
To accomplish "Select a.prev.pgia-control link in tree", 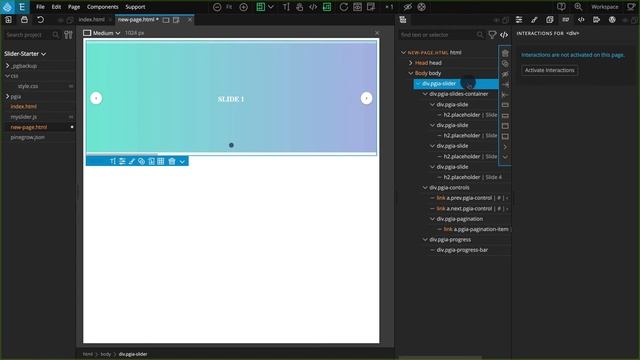I will (469, 198).
